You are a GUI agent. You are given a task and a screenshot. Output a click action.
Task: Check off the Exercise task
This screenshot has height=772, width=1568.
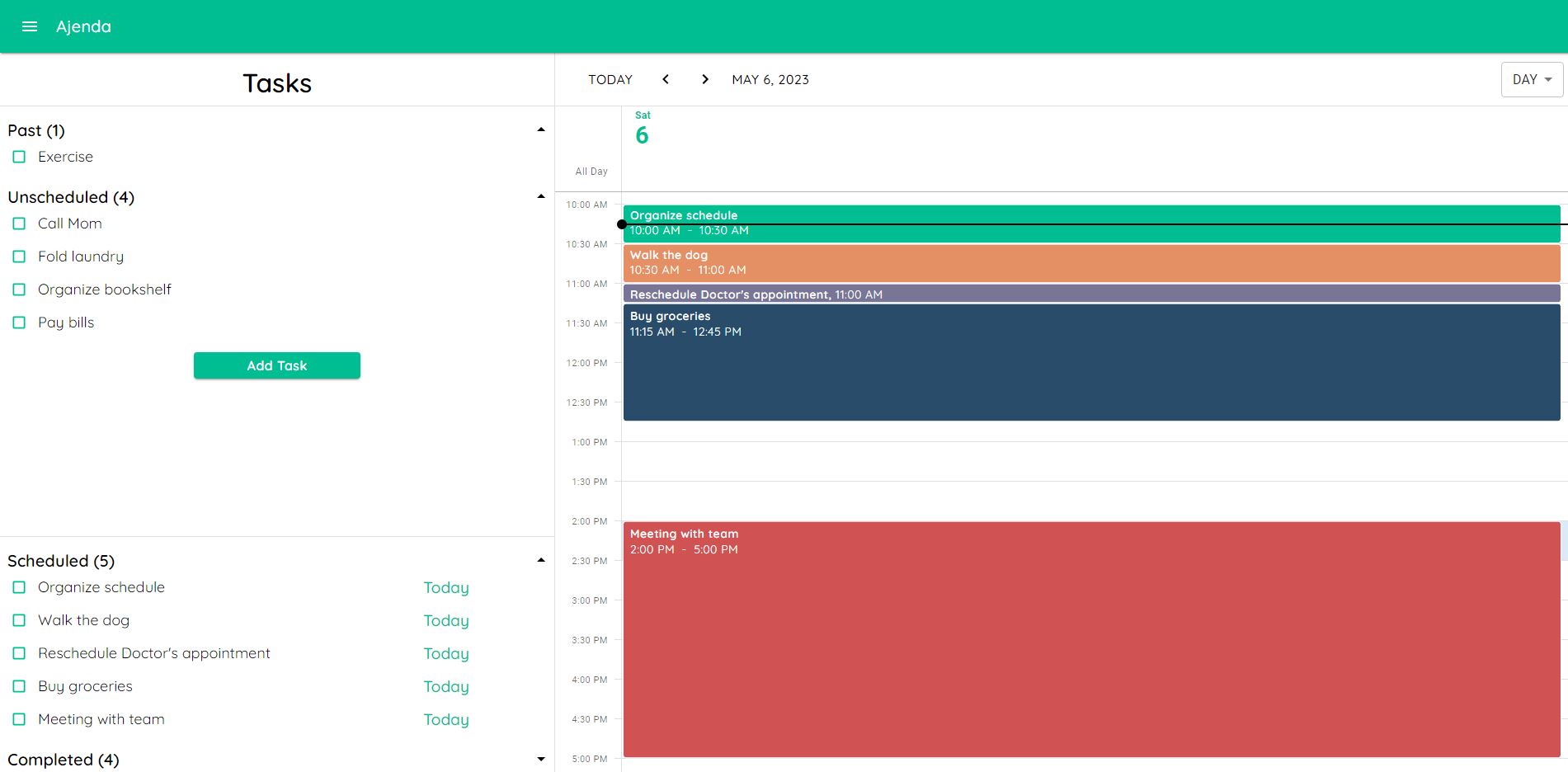point(19,156)
